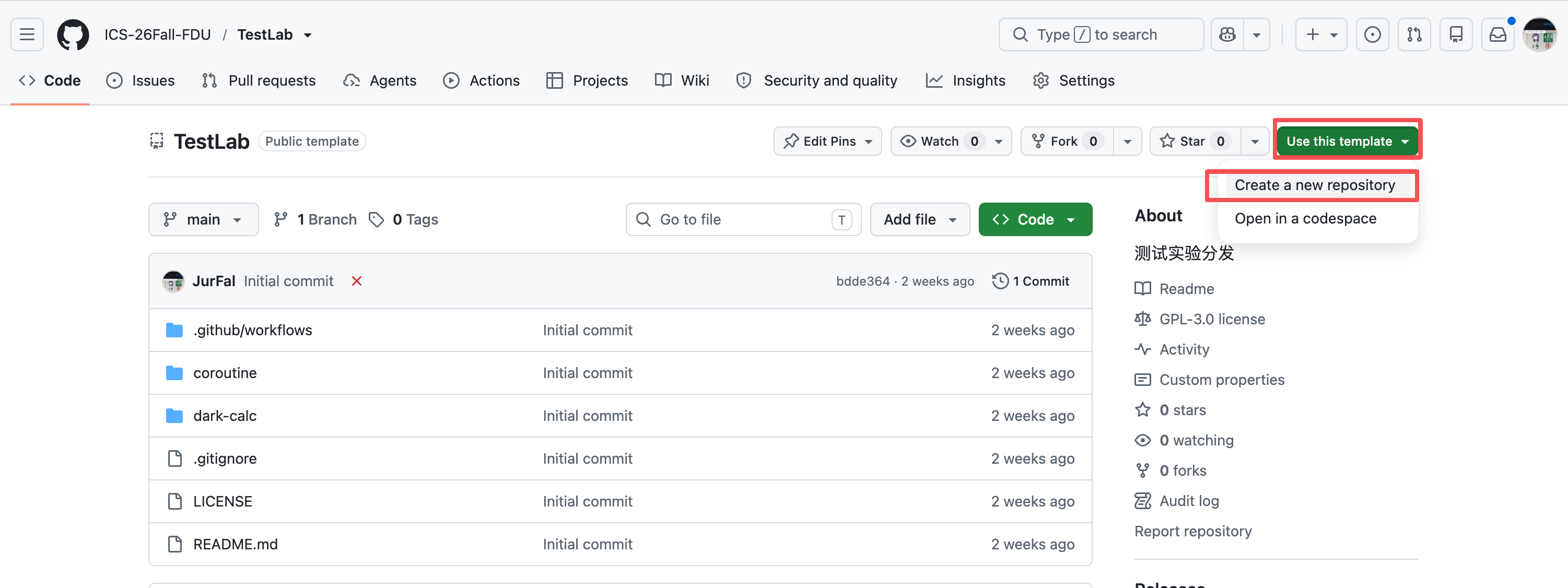Screen dimensions: 1568x588
Task: Click JurFal commit author avatar
Action: click(173, 281)
